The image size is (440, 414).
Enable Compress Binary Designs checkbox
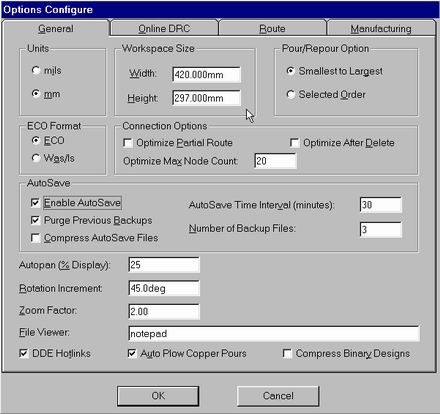click(287, 353)
